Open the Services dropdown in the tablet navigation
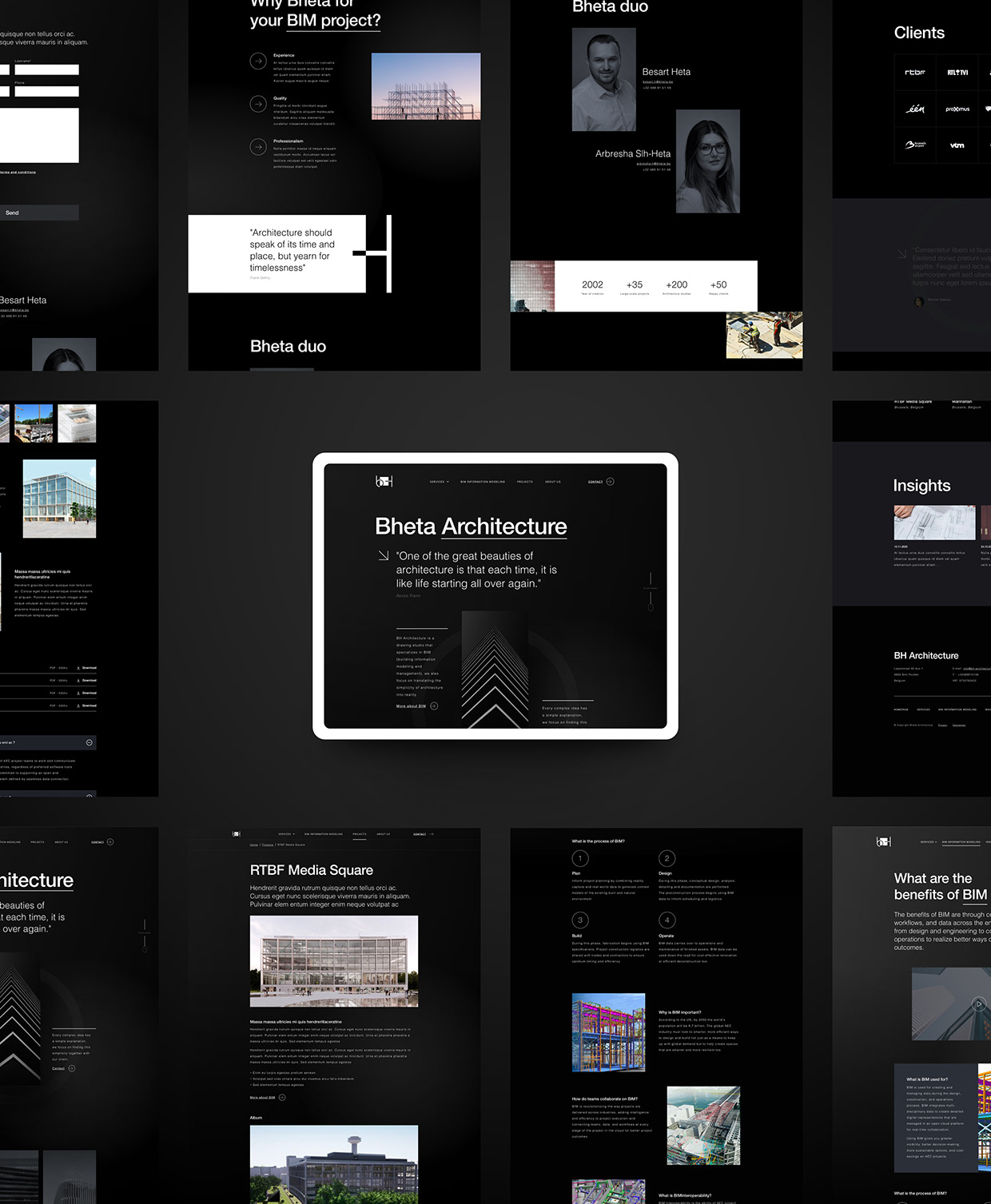Viewport: 991px width, 1204px height. pyautogui.click(x=439, y=482)
